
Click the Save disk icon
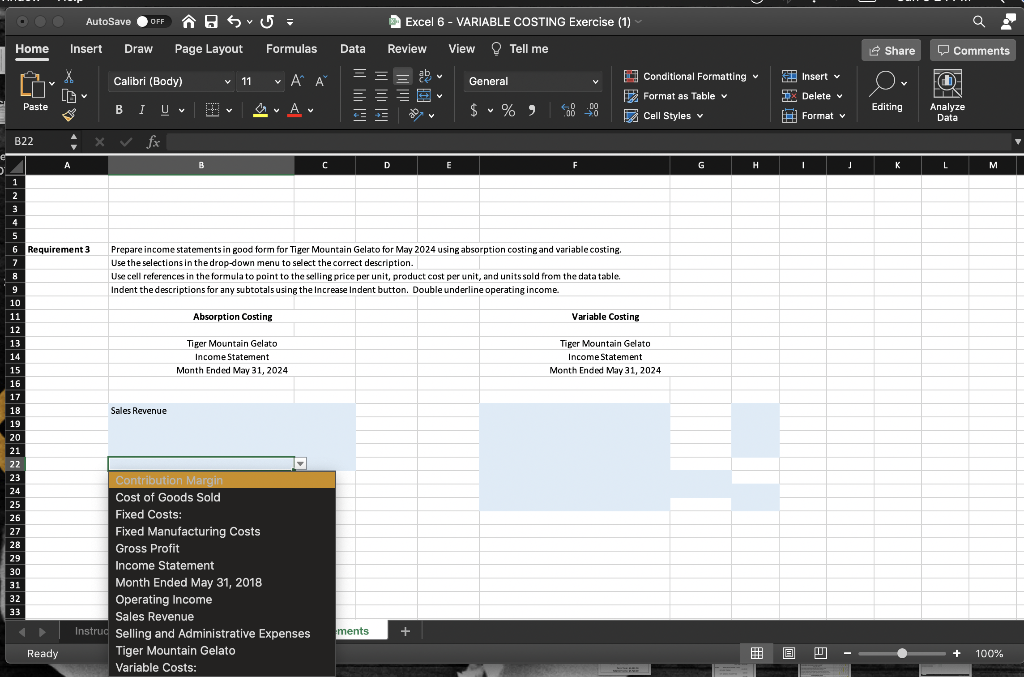(x=211, y=22)
